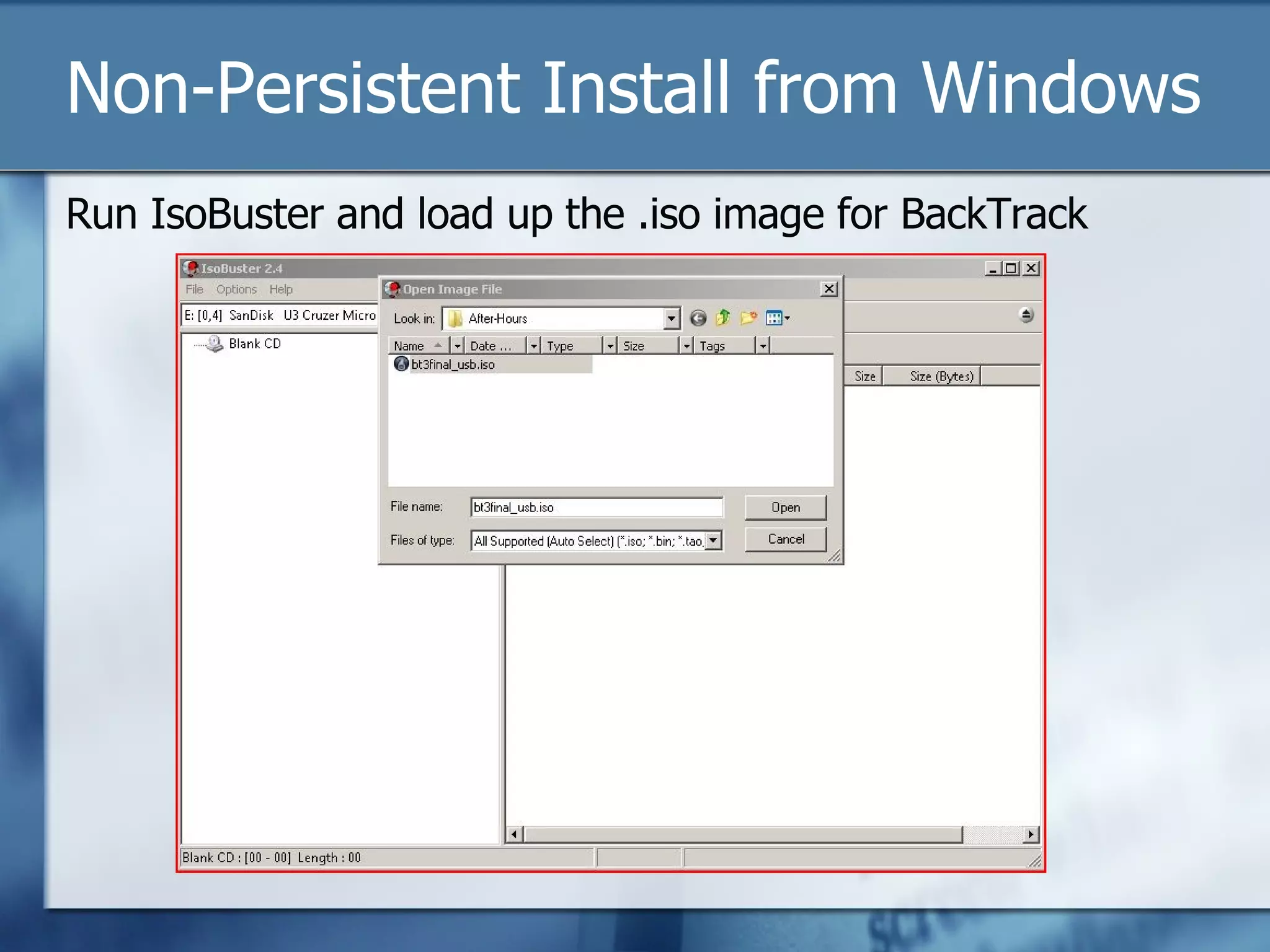This screenshot has height=952, width=1270.
Task: Close the Open Image File dialog
Action: tap(828, 289)
